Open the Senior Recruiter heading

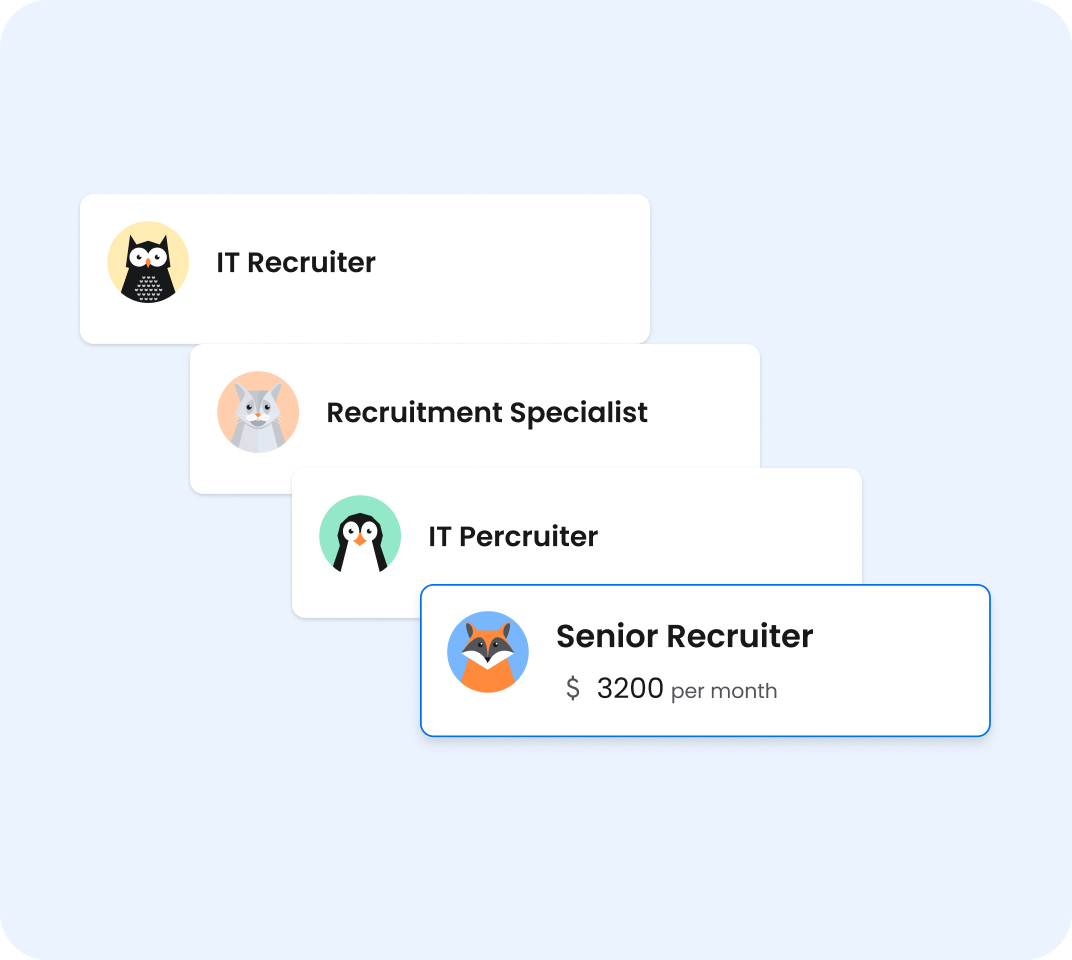coord(684,636)
